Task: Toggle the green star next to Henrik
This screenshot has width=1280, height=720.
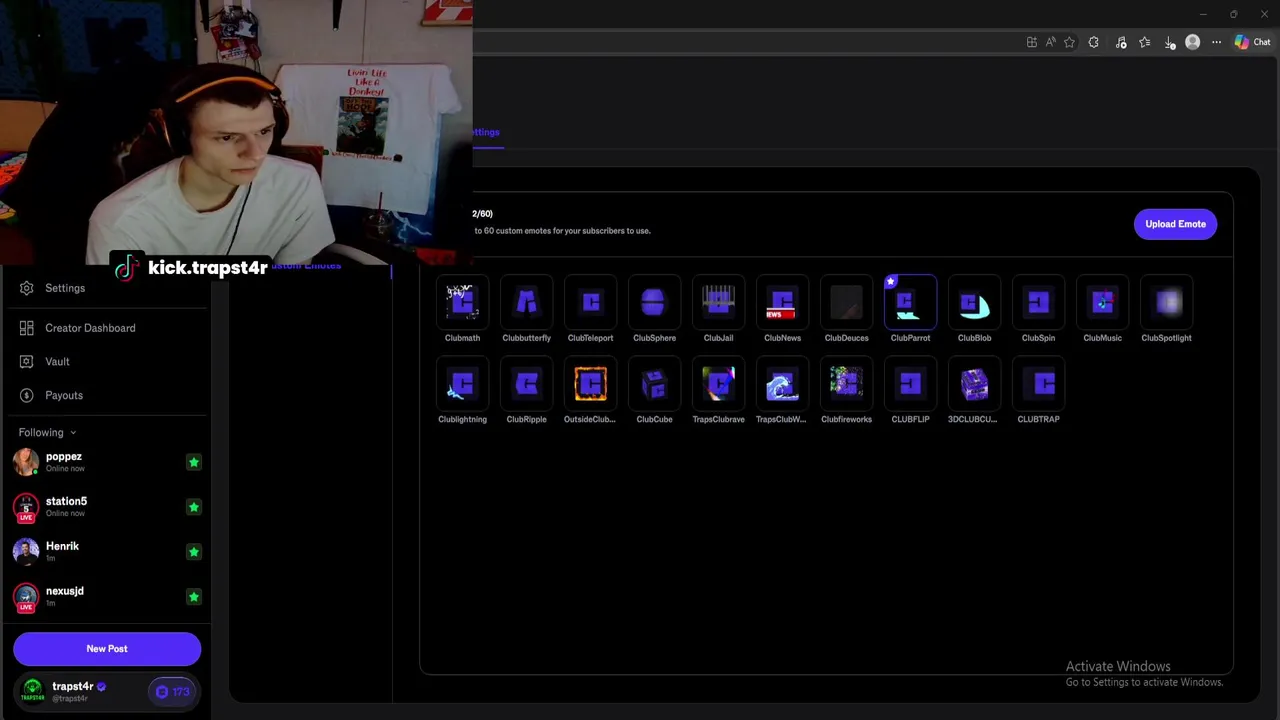Action: pos(193,552)
